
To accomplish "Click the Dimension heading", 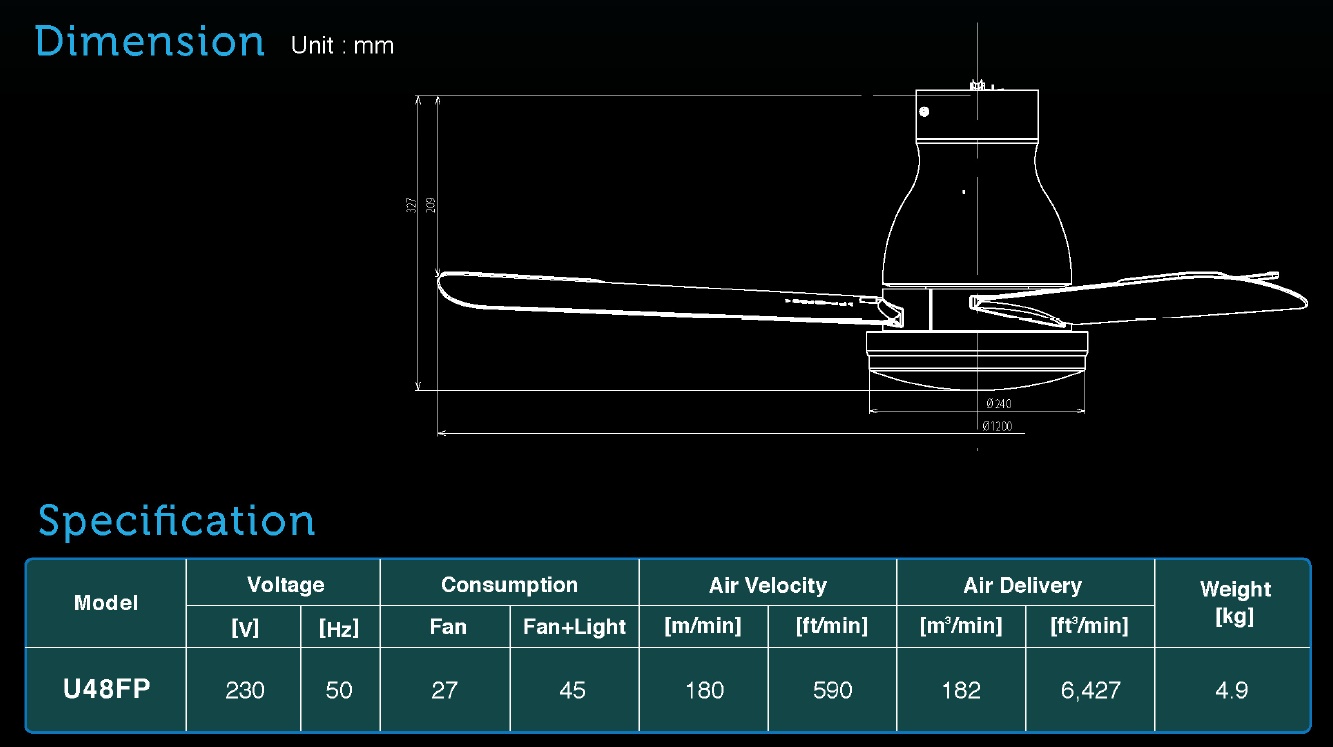I will [150, 42].
